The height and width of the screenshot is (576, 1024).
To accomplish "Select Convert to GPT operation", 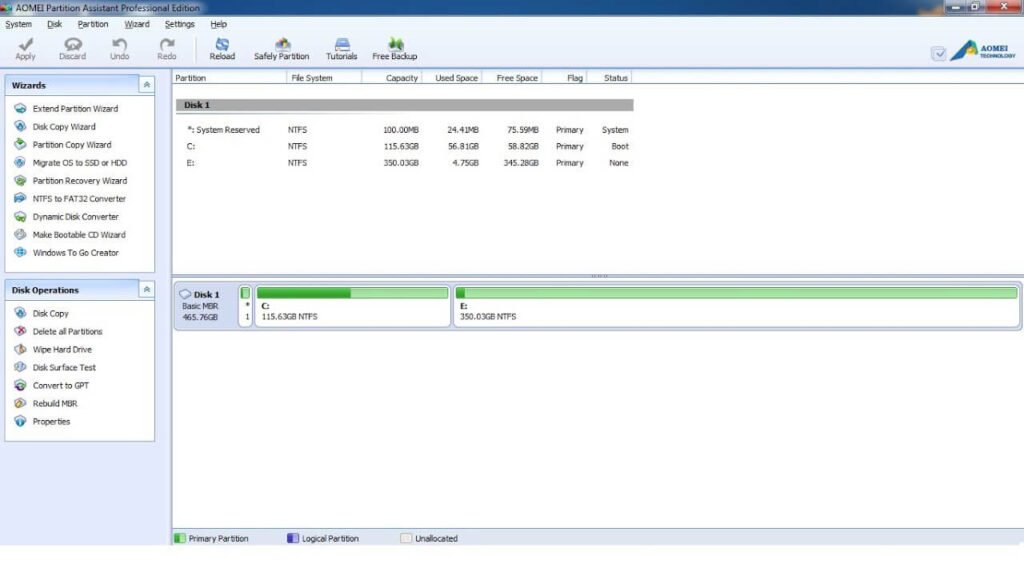I will pyautogui.click(x=61, y=386).
